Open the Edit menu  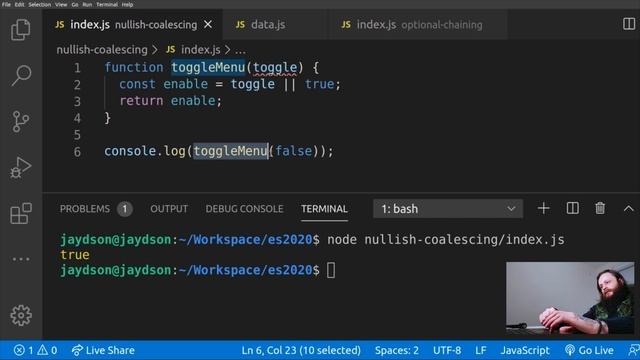[x=19, y=4]
